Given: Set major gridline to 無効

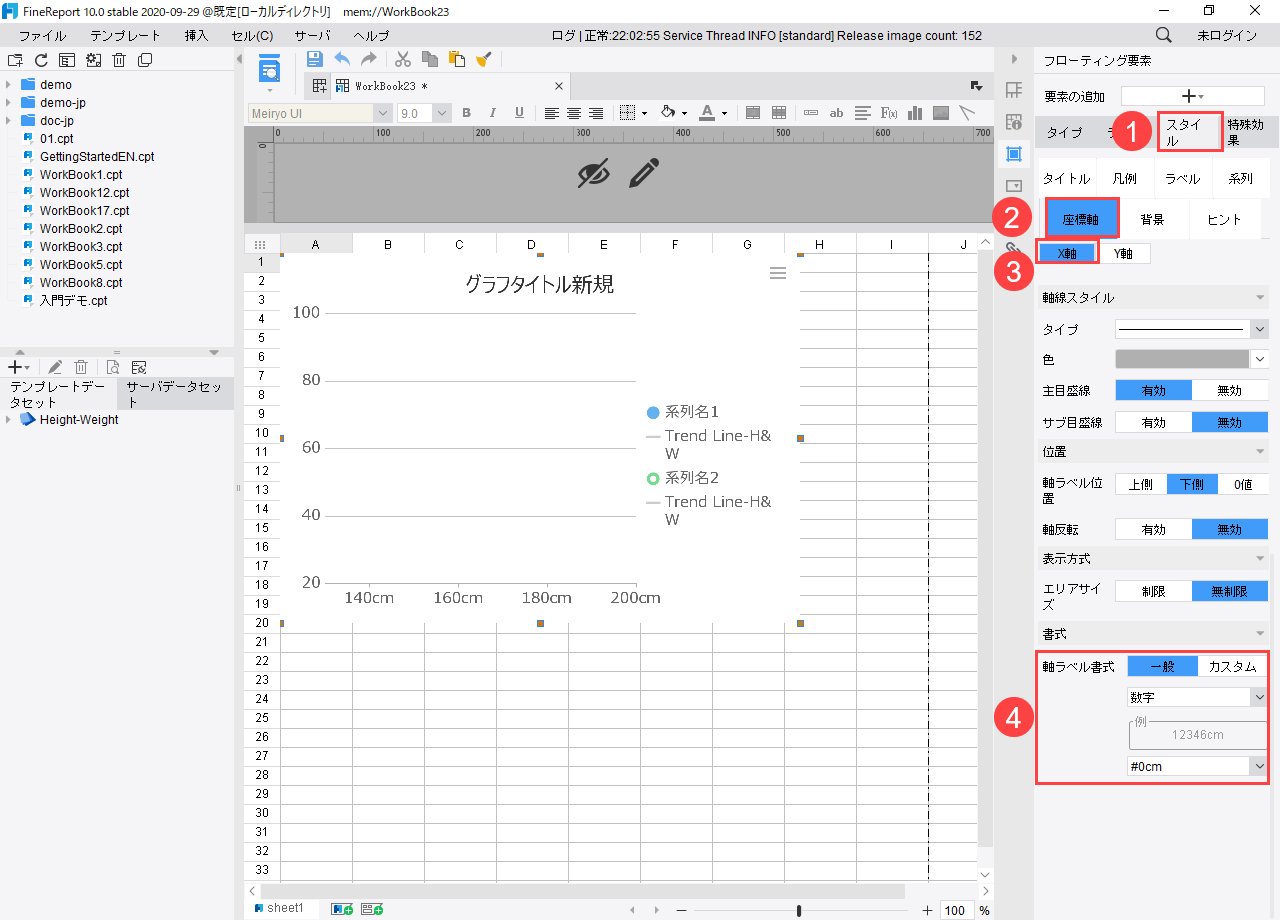Looking at the screenshot, I should point(1230,391).
